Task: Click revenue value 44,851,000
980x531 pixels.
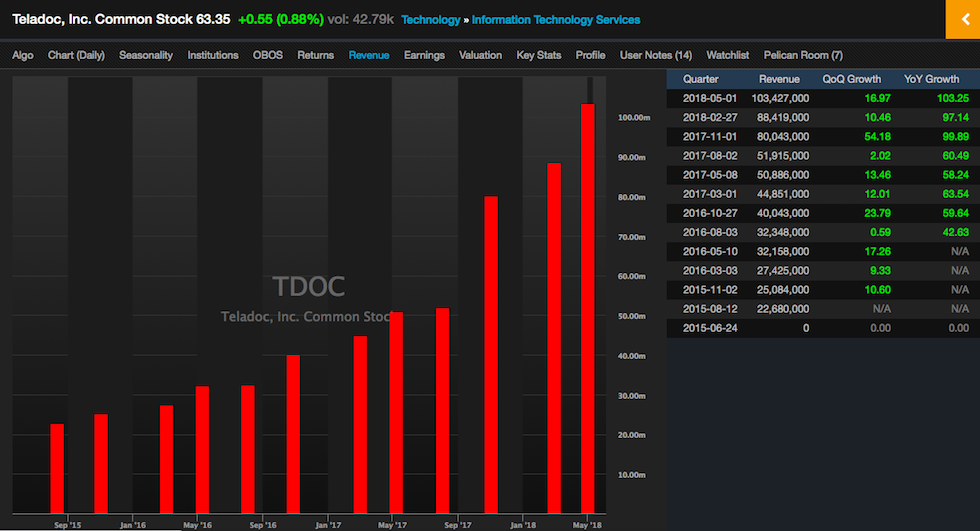Action: 782,194
